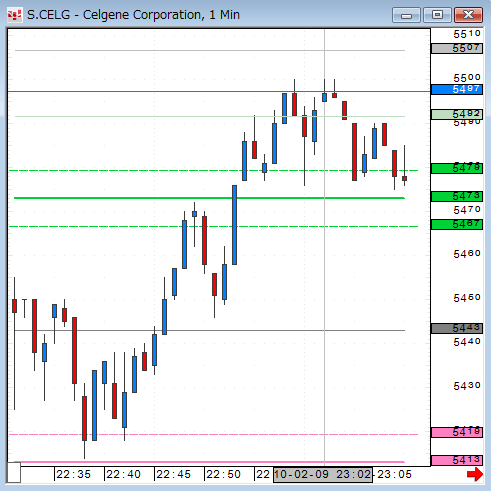
Task: Select the gray 5507 price marker
Action: pyautogui.click(x=457, y=48)
